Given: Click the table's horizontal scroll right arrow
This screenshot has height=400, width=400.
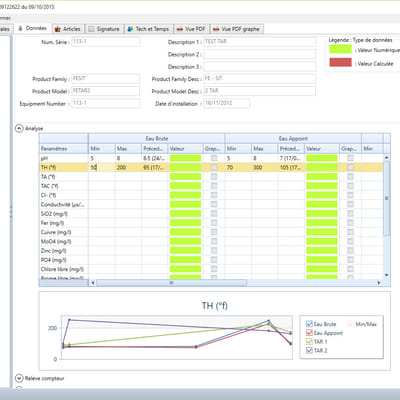Looking at the screenshot, I should point(379,283).
